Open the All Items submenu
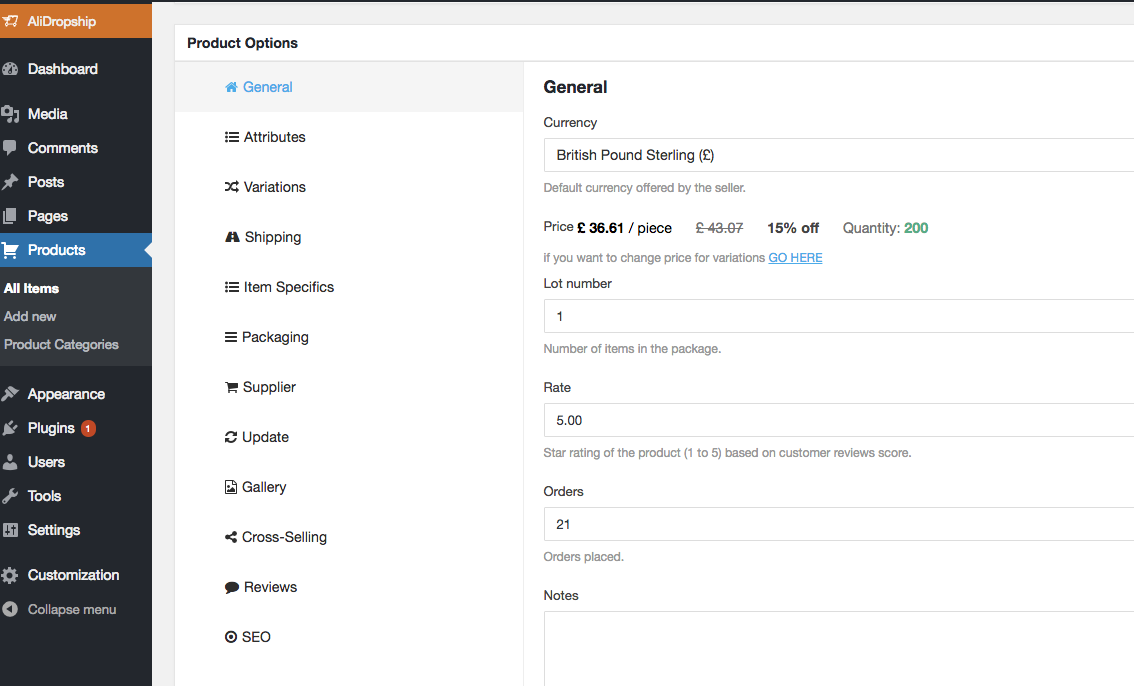1134x686 pixels. click(x=31, y=288)
